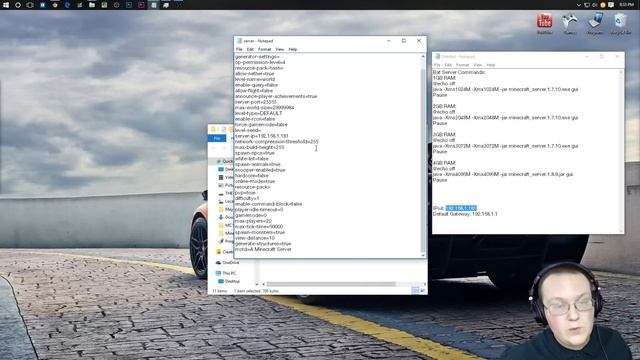Click the line difficulty=1
The image size is (640, 360).
[247, 198]
